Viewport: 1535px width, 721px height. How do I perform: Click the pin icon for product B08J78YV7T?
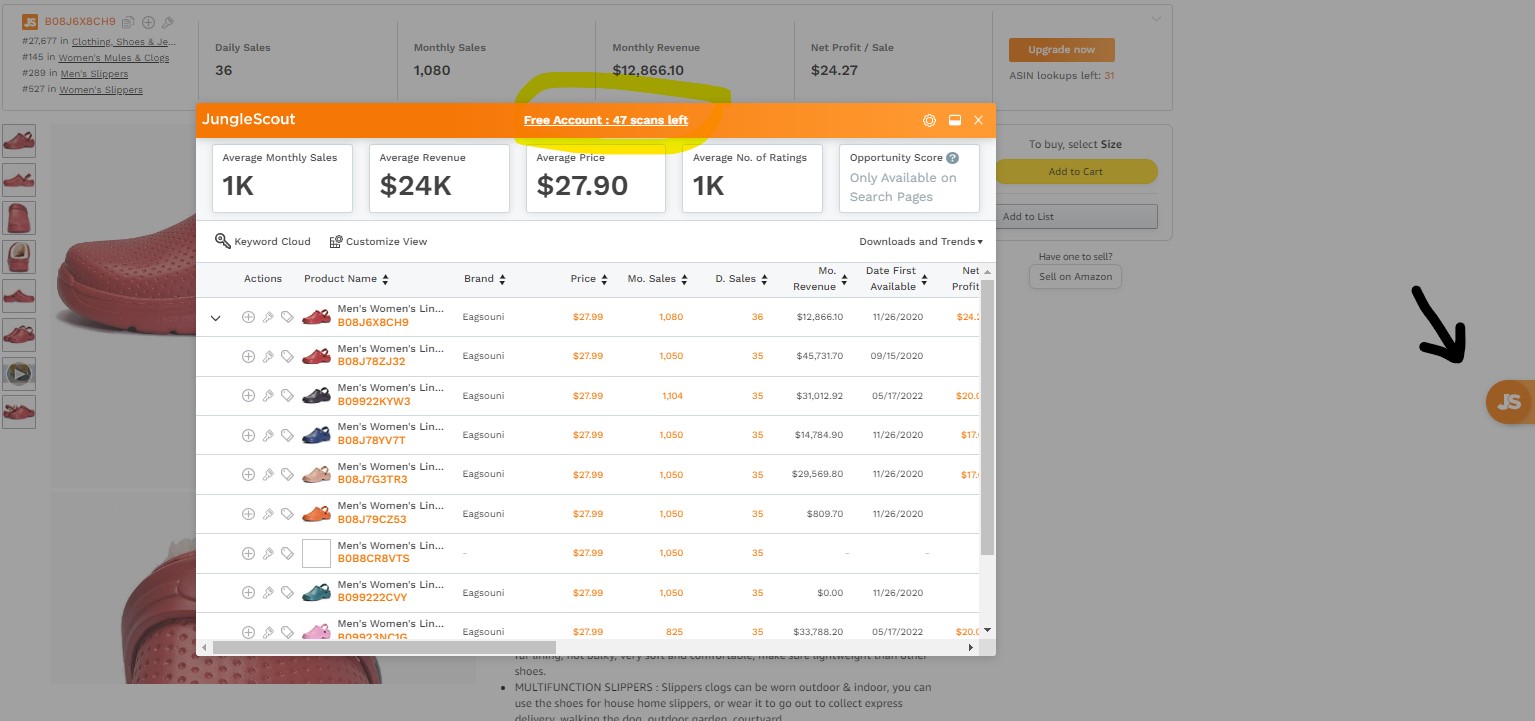click(268, 435)
